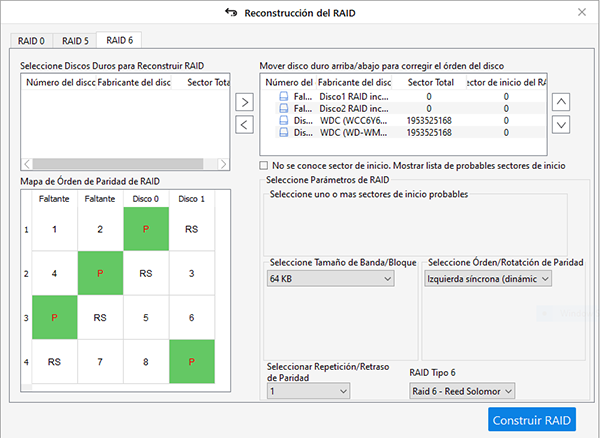
Task: Click left scroll arrow of disk list
Action: [x=27, y=164]
